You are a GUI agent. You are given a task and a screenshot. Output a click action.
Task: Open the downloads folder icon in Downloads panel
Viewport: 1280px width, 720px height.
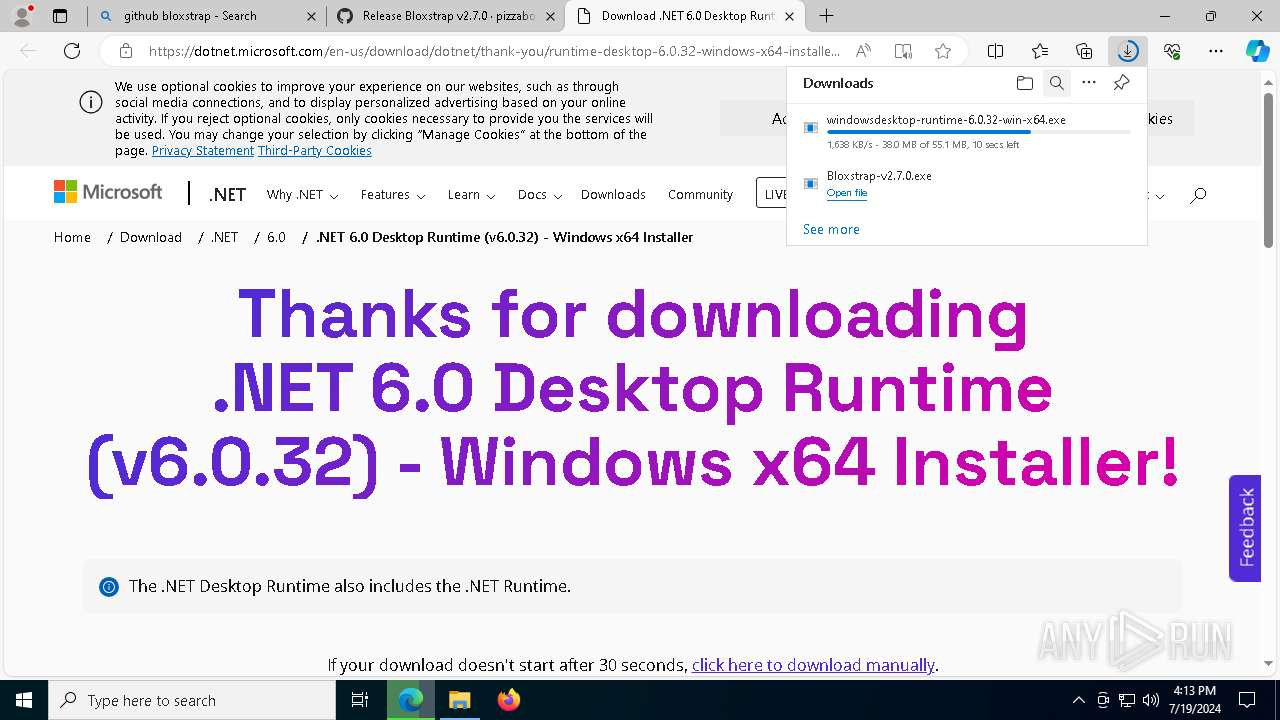(1024, 83)
